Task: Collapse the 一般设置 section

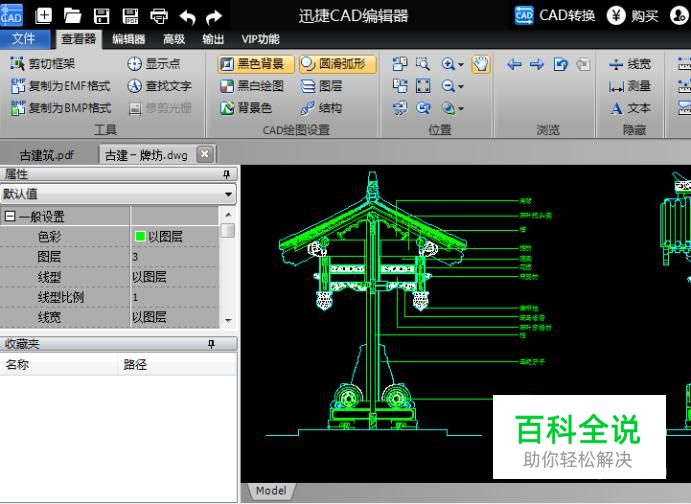Action: [10, 216]
